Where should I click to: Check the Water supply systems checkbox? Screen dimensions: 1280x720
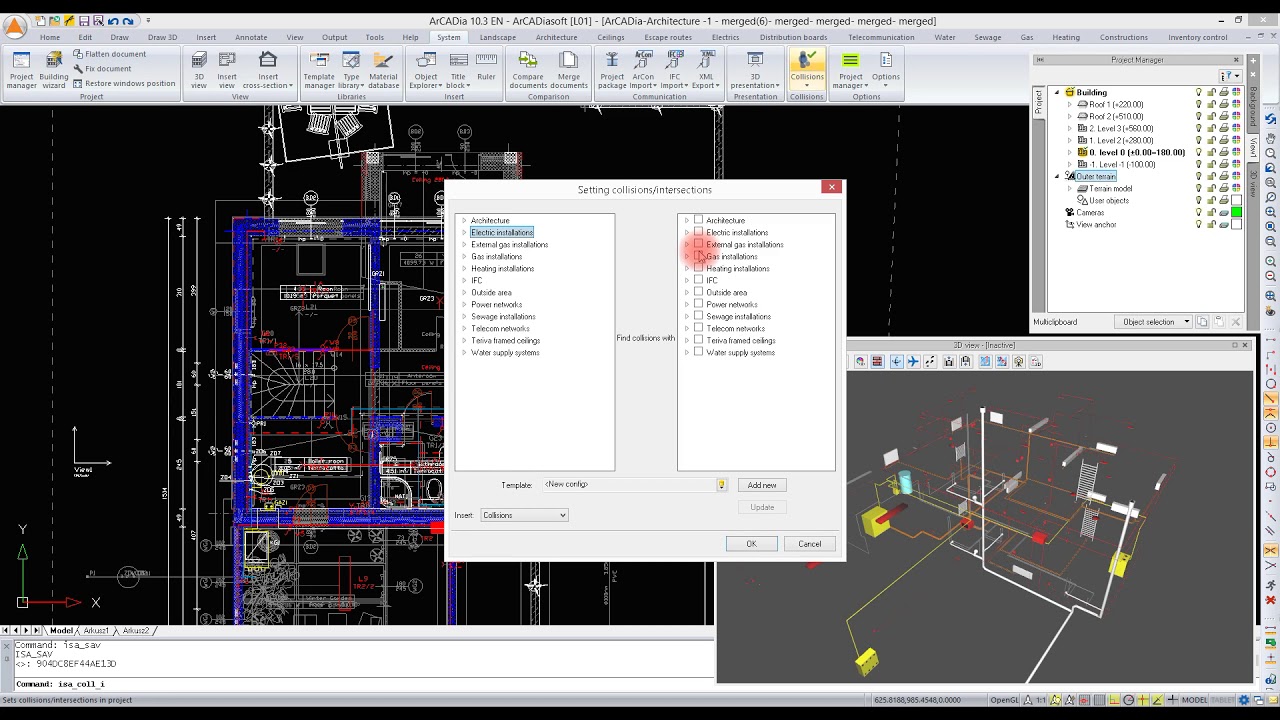coord(698,352)
